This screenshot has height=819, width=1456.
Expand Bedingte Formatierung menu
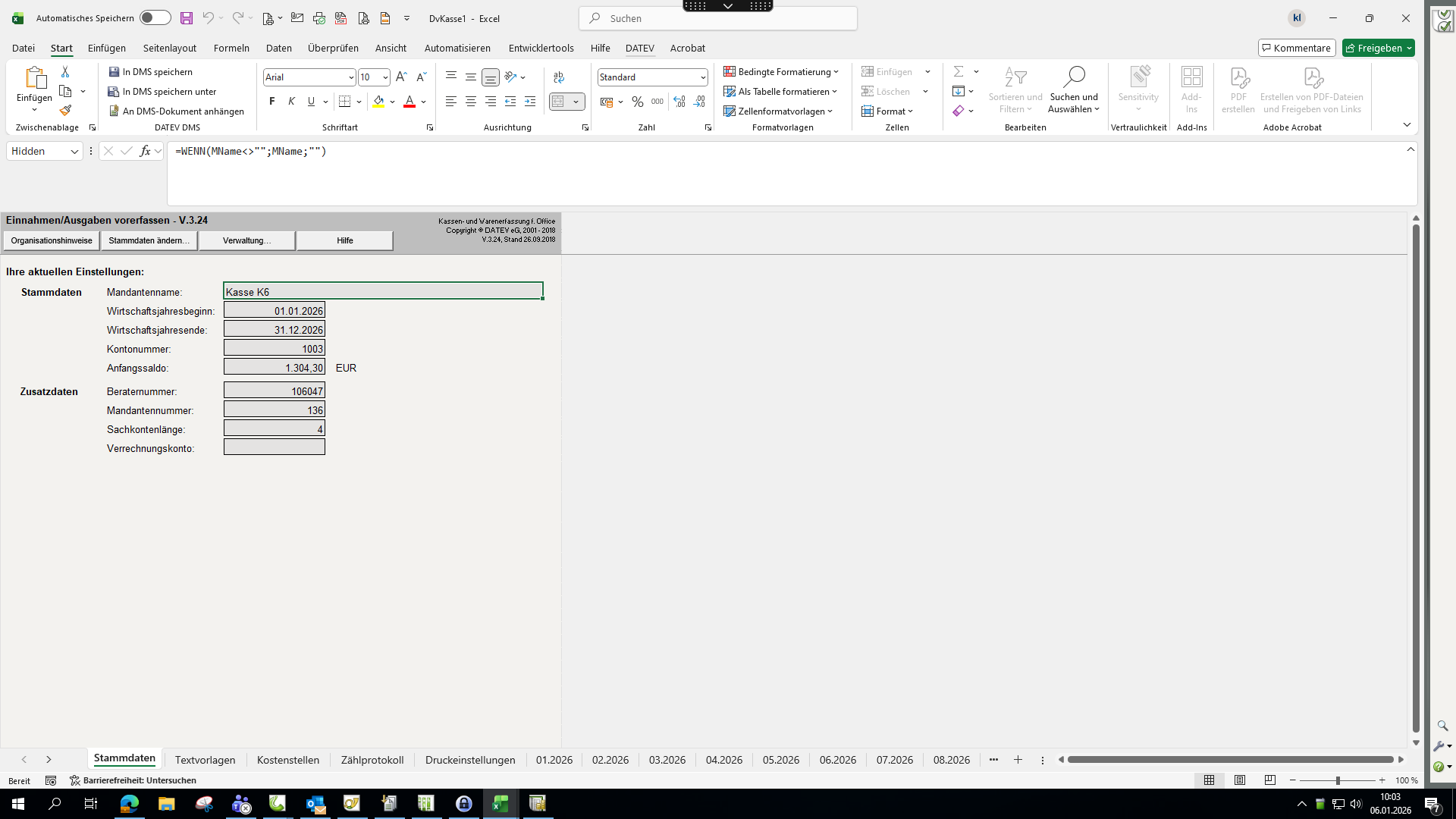(781, 72)
